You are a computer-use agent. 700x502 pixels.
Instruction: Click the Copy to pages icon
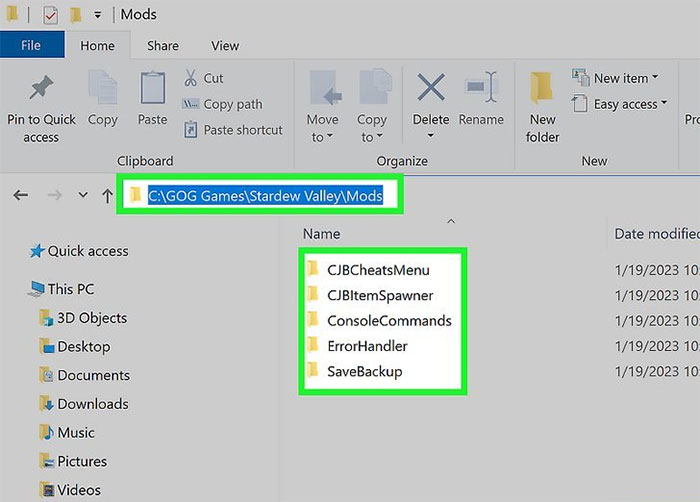click(x=375, y=87)
